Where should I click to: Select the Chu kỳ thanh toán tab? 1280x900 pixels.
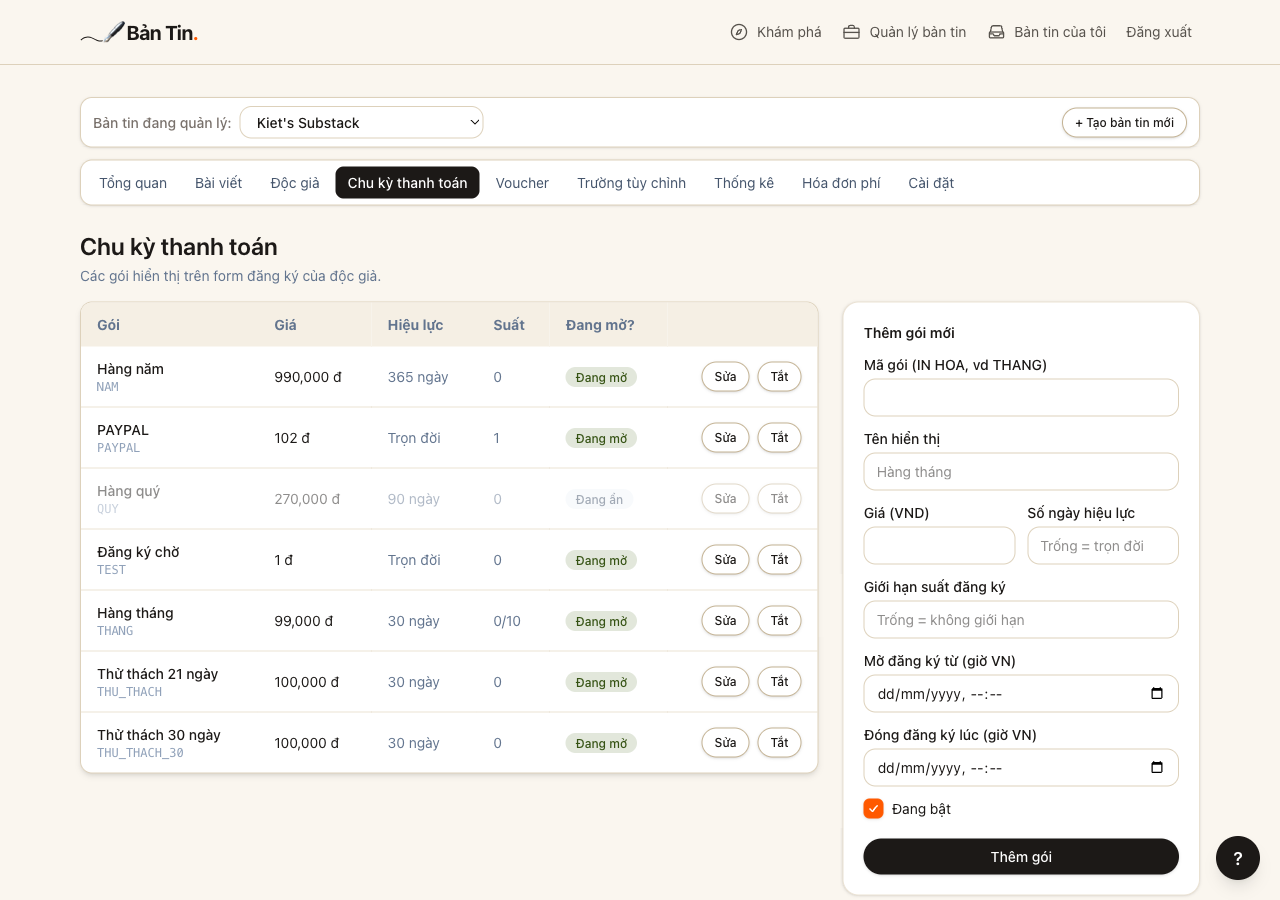point(407,183)
